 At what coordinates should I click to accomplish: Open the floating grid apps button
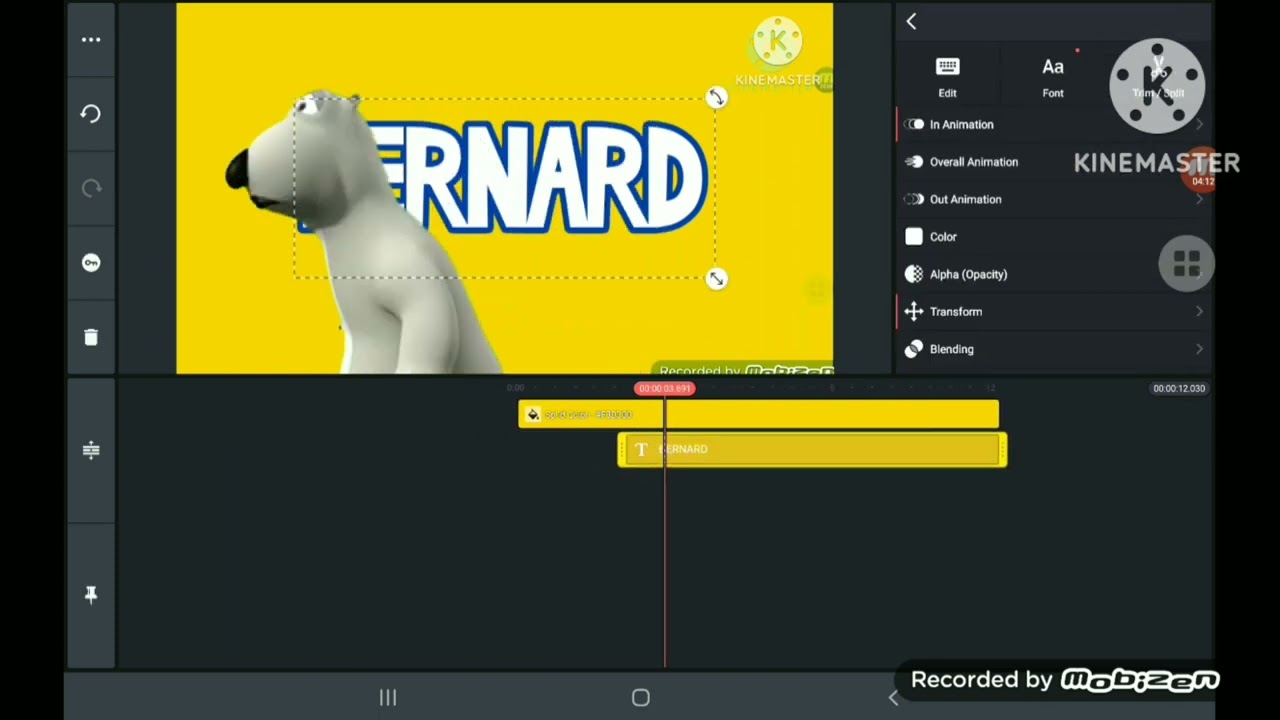[x=1186, y=264]
